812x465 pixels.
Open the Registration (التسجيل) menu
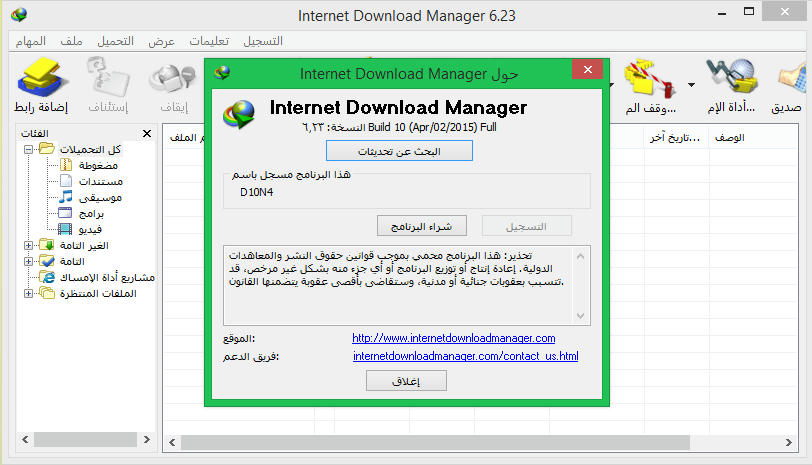point(263,41)
